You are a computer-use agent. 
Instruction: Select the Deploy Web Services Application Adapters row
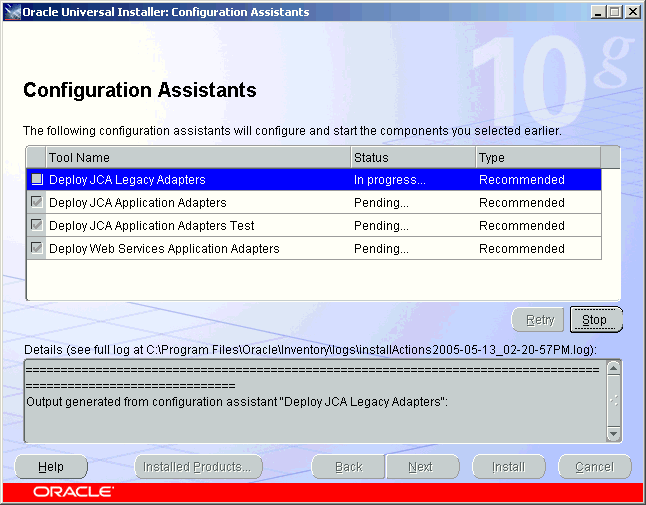(x=314, y=248)
